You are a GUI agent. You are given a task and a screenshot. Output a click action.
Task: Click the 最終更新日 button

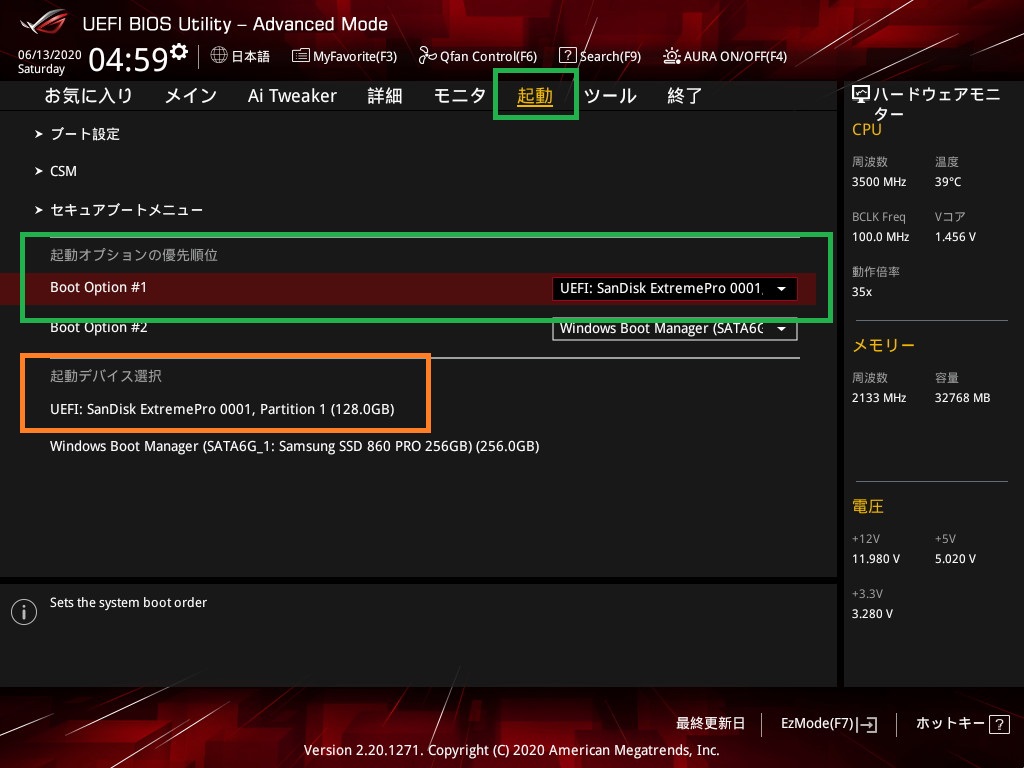[x=711, y=724]
